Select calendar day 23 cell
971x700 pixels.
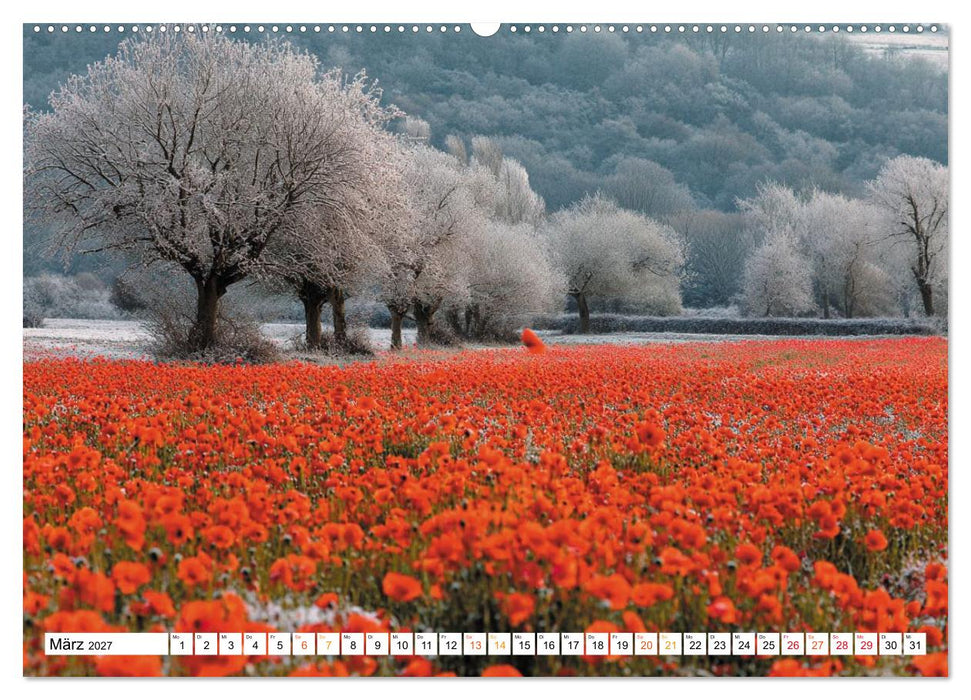click(x=719, y=644)
